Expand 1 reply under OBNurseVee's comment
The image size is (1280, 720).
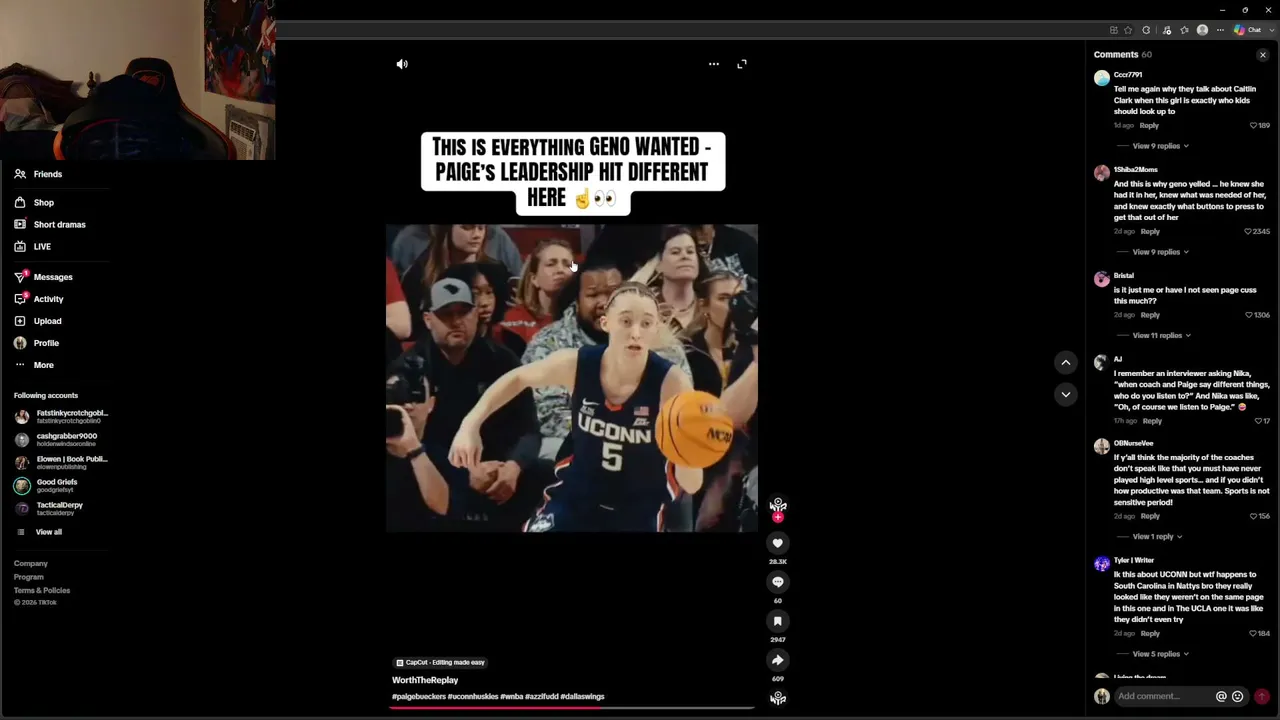pyautogui.click(x=1157, y=537)
